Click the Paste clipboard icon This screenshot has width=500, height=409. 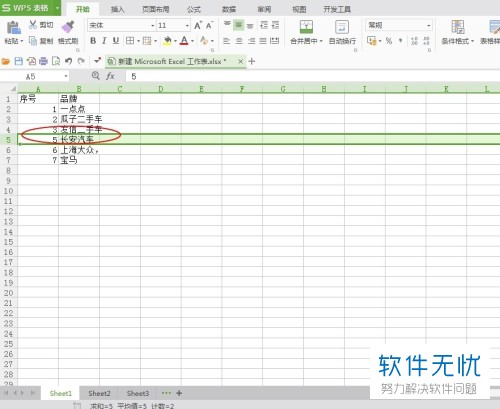tap(13, 27)
